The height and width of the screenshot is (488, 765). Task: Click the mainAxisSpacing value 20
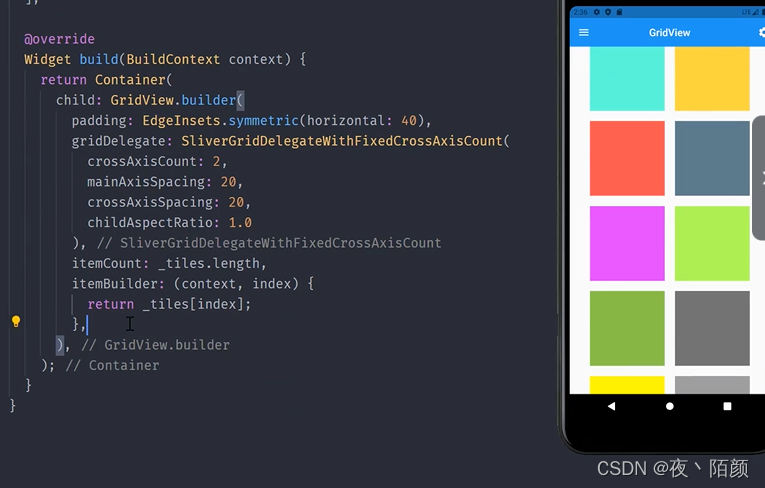tap(228, 182)
